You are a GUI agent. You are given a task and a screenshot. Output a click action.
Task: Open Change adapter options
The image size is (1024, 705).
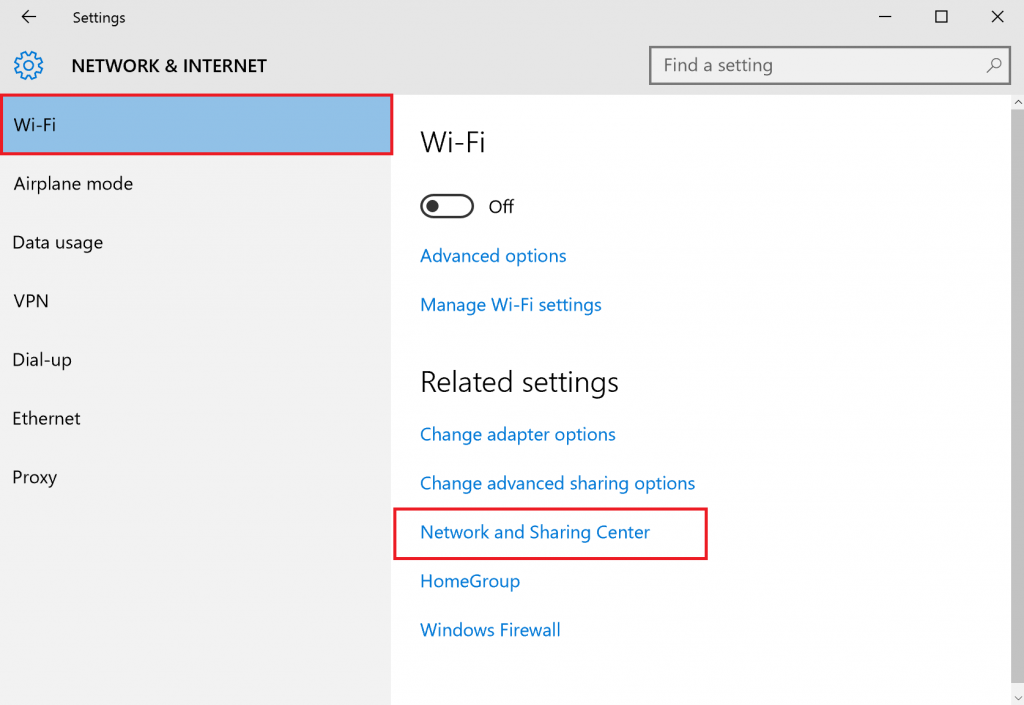(x=518, y=434)
